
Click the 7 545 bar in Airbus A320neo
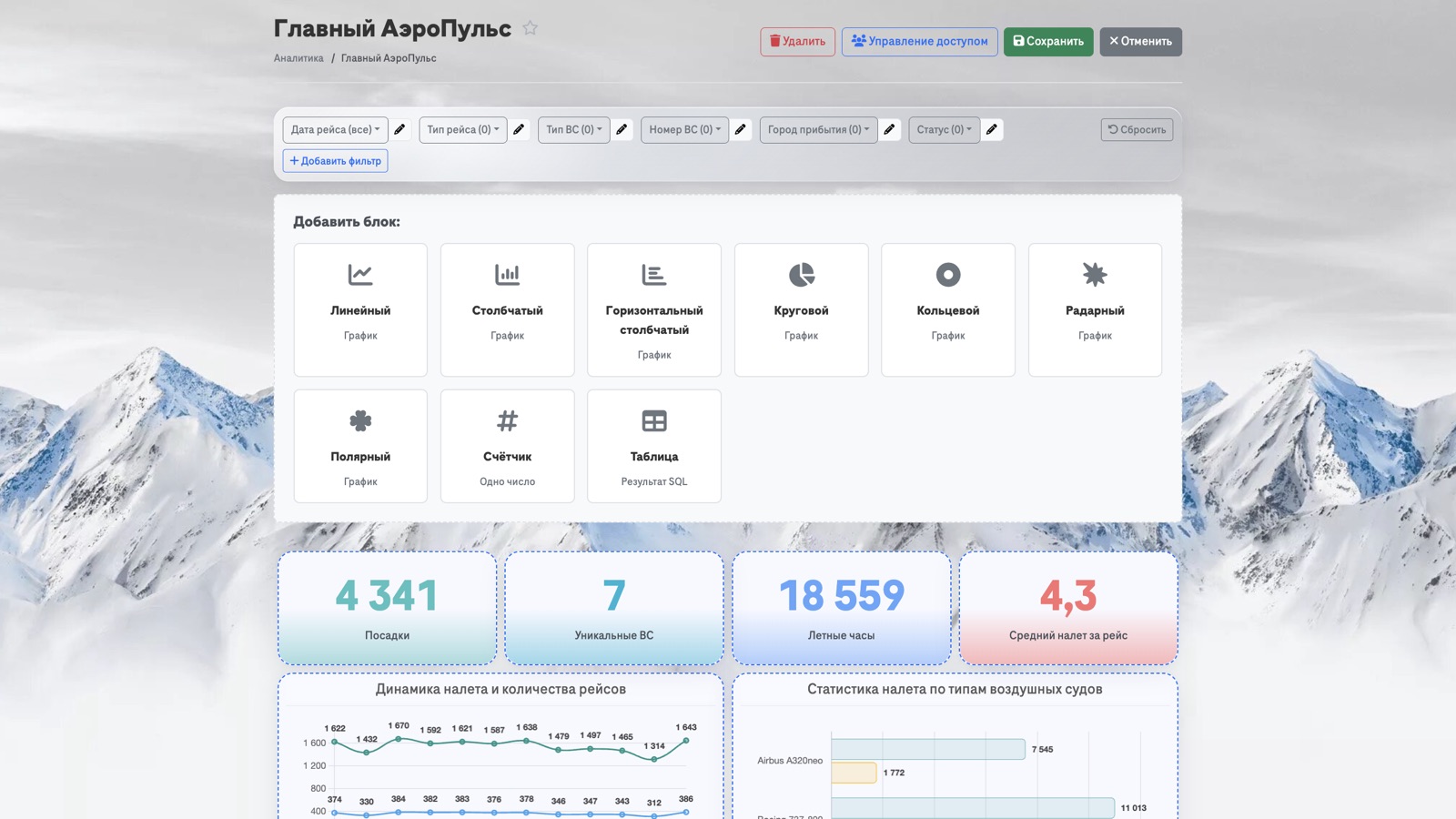click(928, 749)
